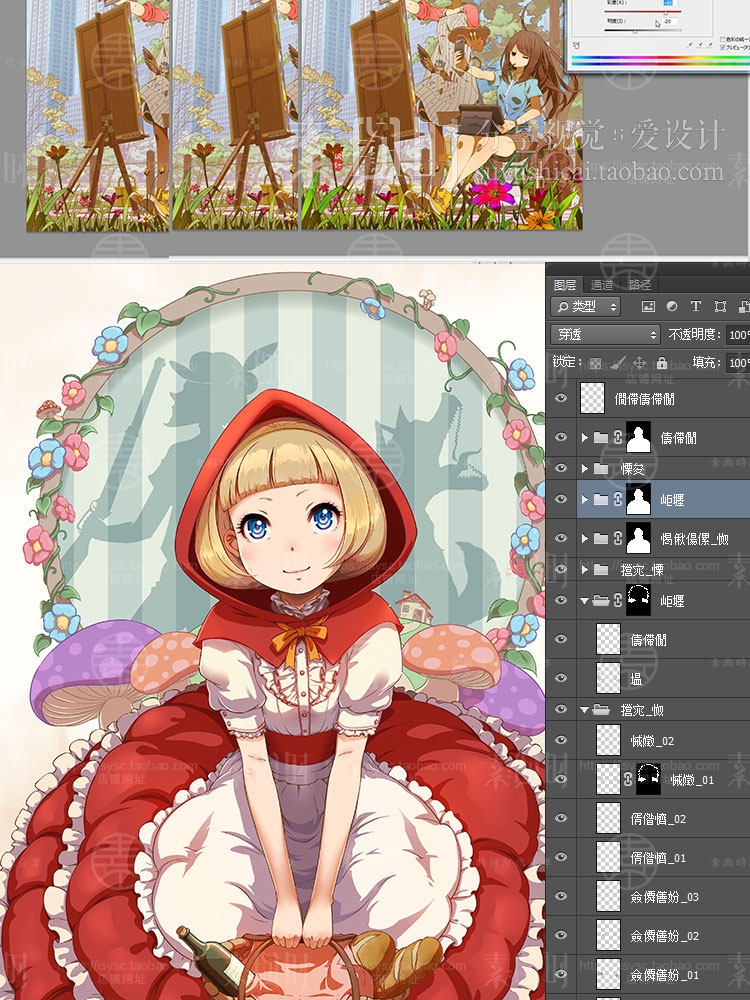Click the saturation slider handle
The height and width of the screenshot is (1000, 750).
(x=666, y=13)
